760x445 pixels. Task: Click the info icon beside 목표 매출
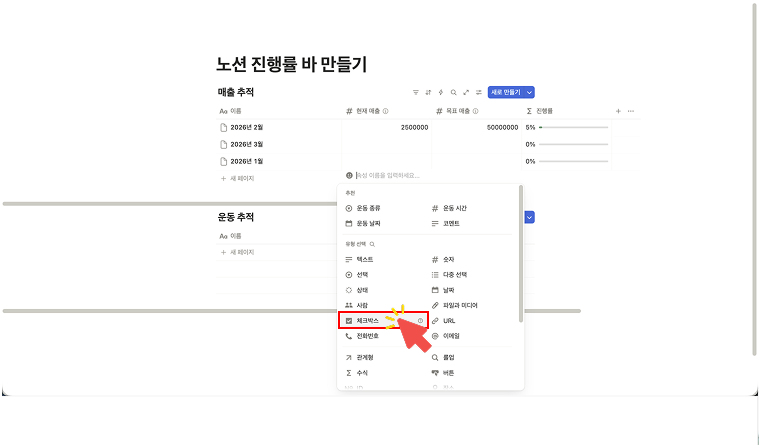click(x=475, y=111)
